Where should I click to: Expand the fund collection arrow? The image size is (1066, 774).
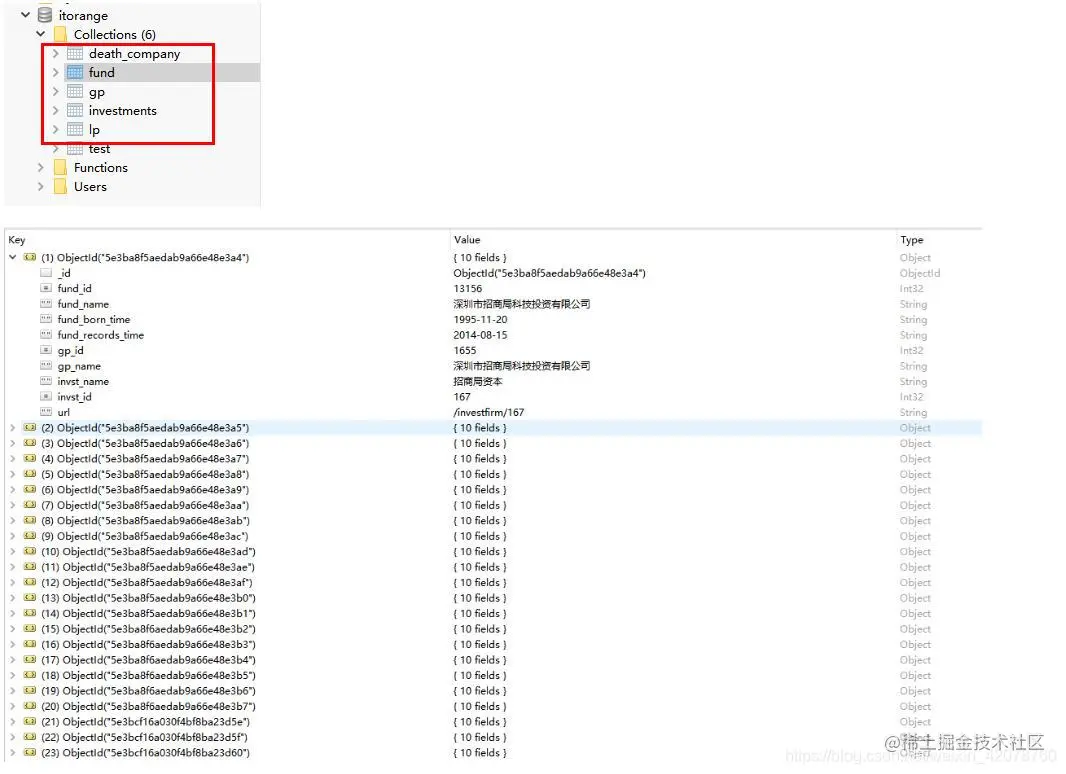56,72
